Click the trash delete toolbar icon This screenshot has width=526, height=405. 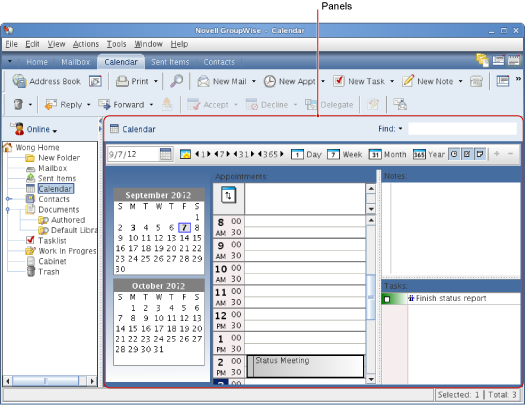tap(18, 104)
